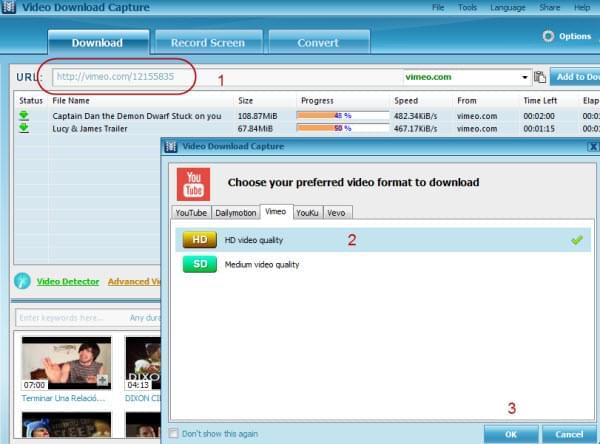Image resolution: width=600 pixels, height=444 pixels.
Task: Click the Terminar Una Relació video title
Action: (63, 398)
